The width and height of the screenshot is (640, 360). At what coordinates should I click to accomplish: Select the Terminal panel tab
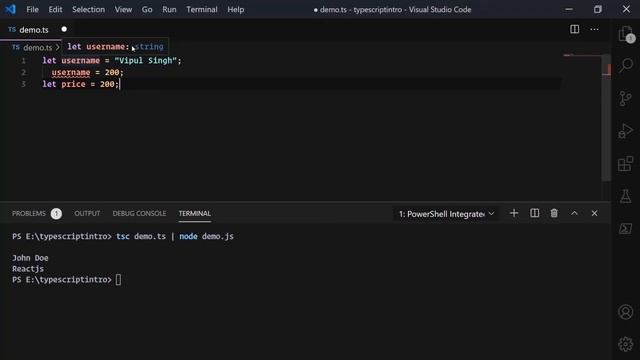click(x=194, y=213)
